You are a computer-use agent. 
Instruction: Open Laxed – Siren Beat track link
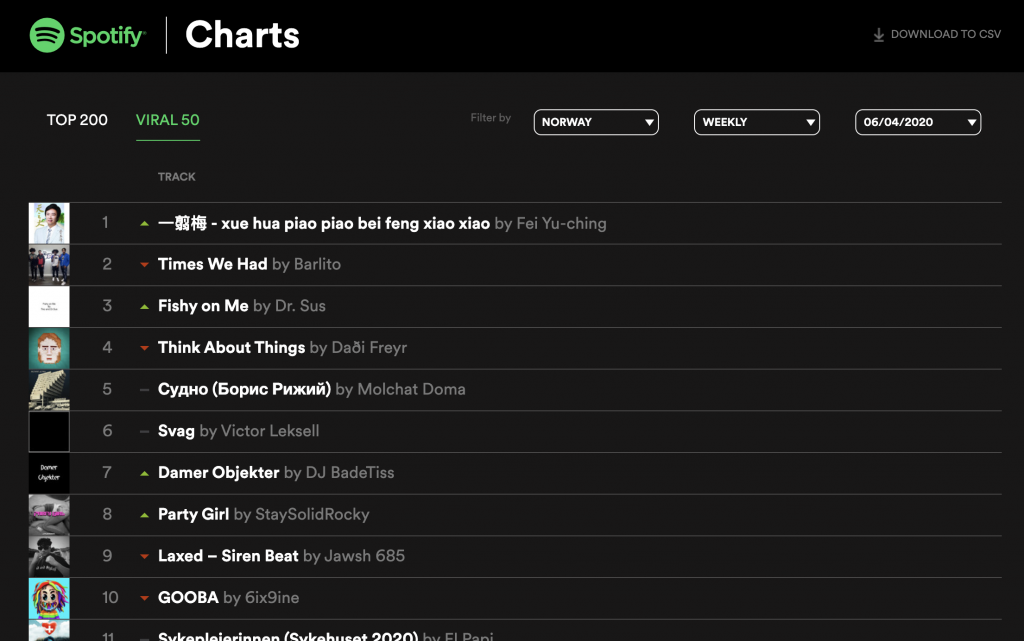pos(228,556)
